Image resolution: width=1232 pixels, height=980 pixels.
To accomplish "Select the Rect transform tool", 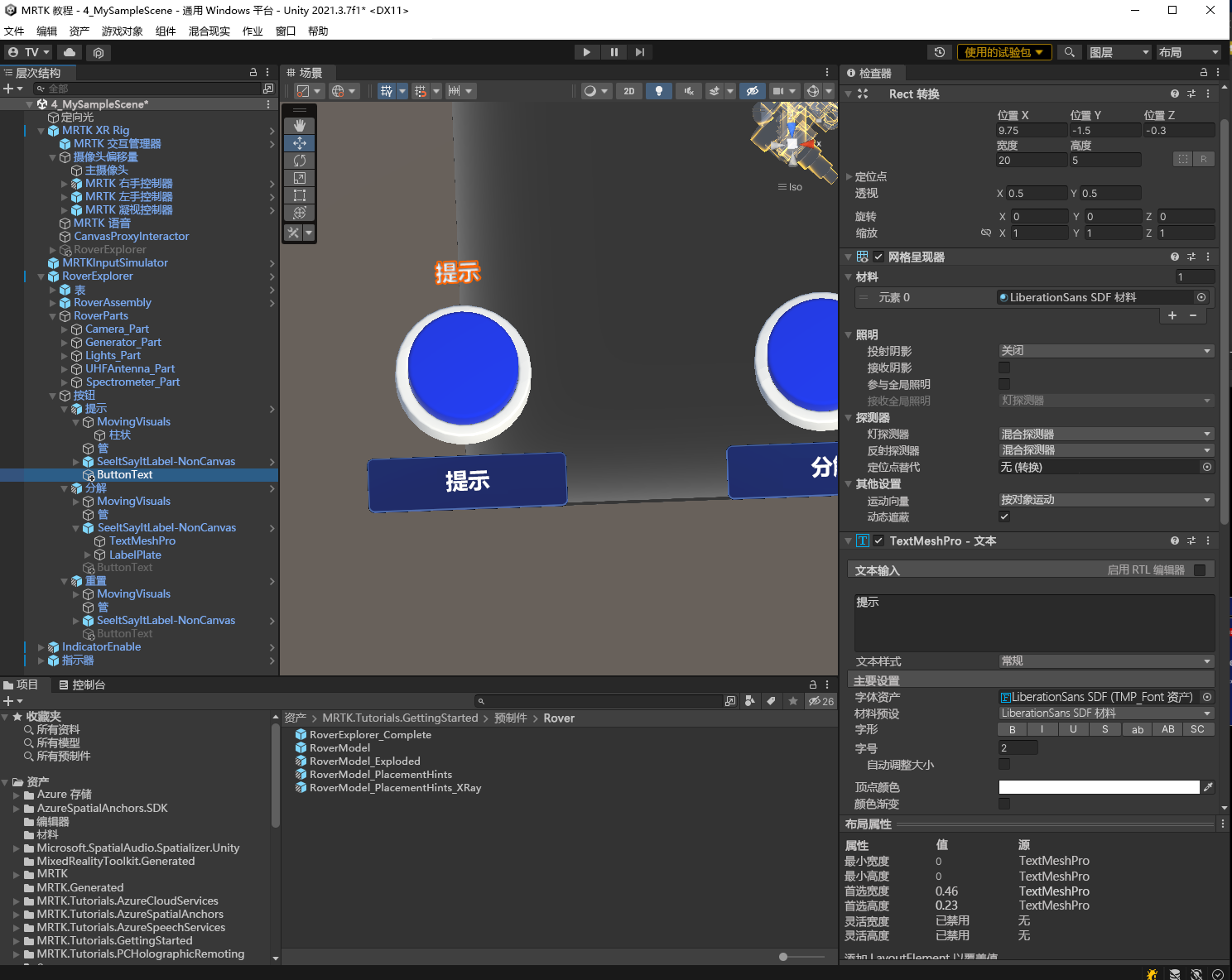I will click(299, 195).
